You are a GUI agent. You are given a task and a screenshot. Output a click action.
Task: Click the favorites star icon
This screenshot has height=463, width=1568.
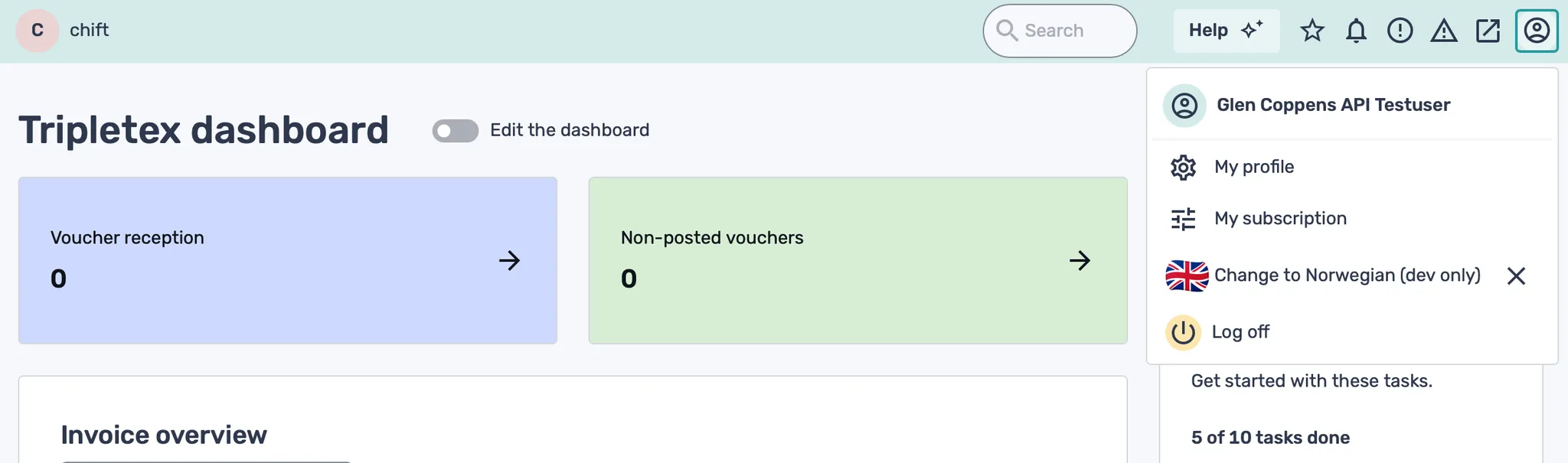pos(1312,31)
